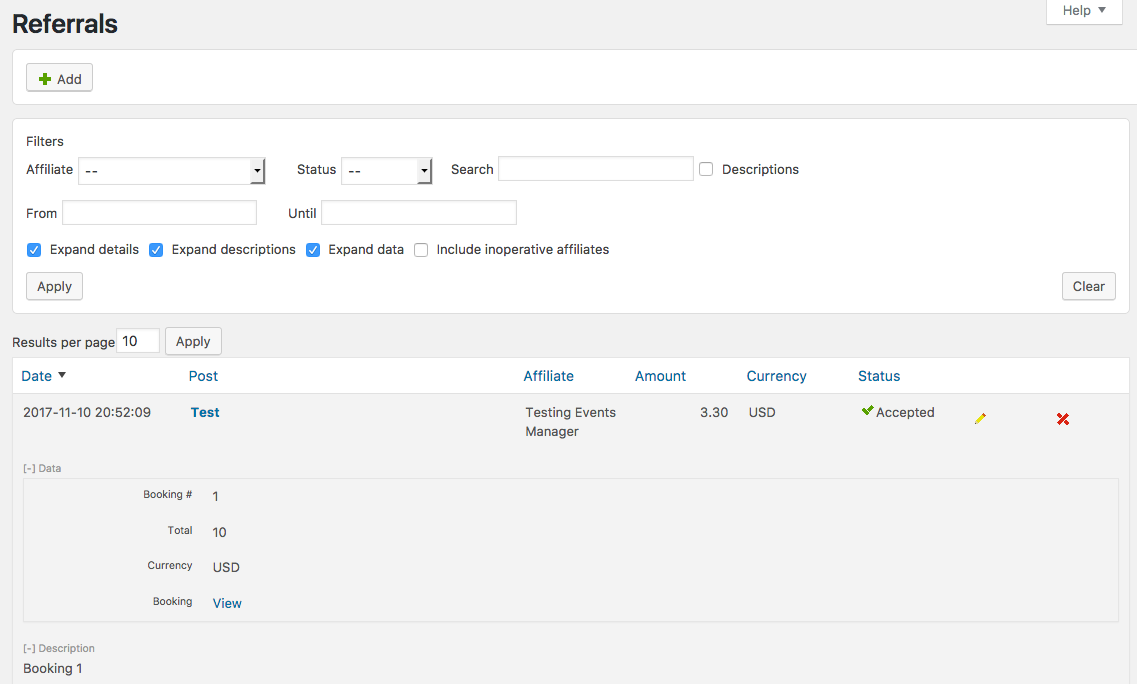This screenshot has width=1137, height=684.
Task: Uncheck Expand details checkbox
Action: tap(34, 250)
